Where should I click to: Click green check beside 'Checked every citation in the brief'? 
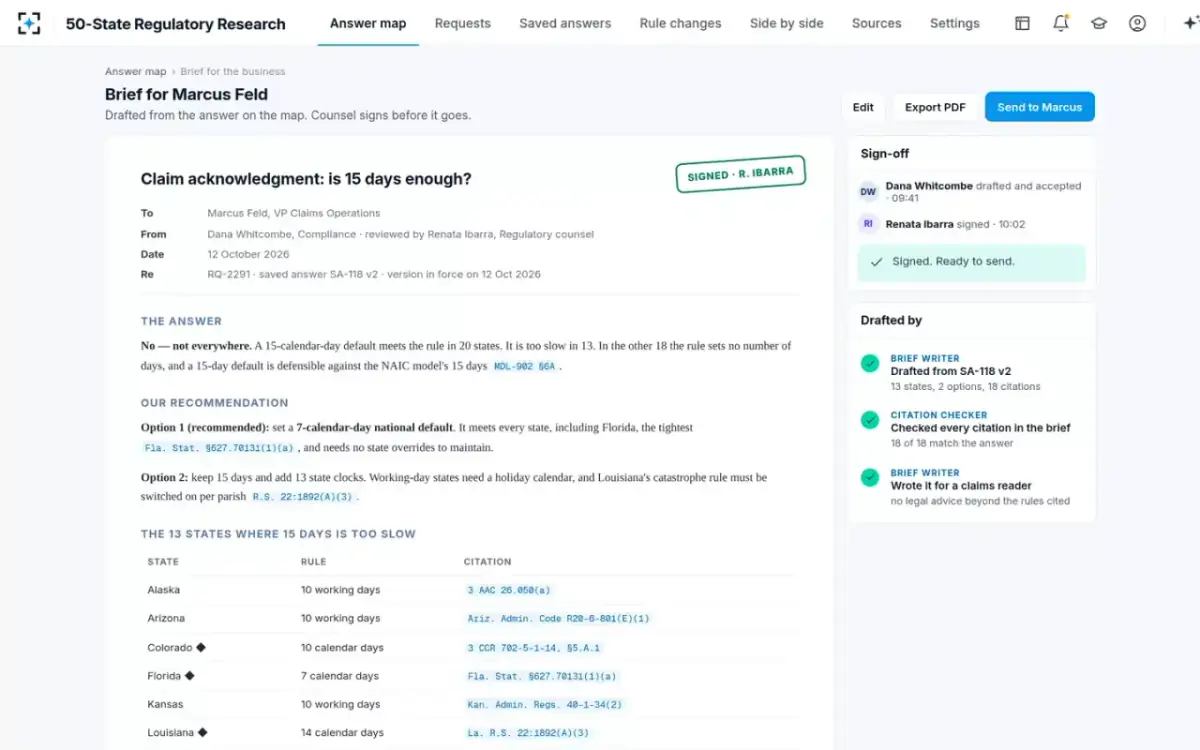coord(870,421)
